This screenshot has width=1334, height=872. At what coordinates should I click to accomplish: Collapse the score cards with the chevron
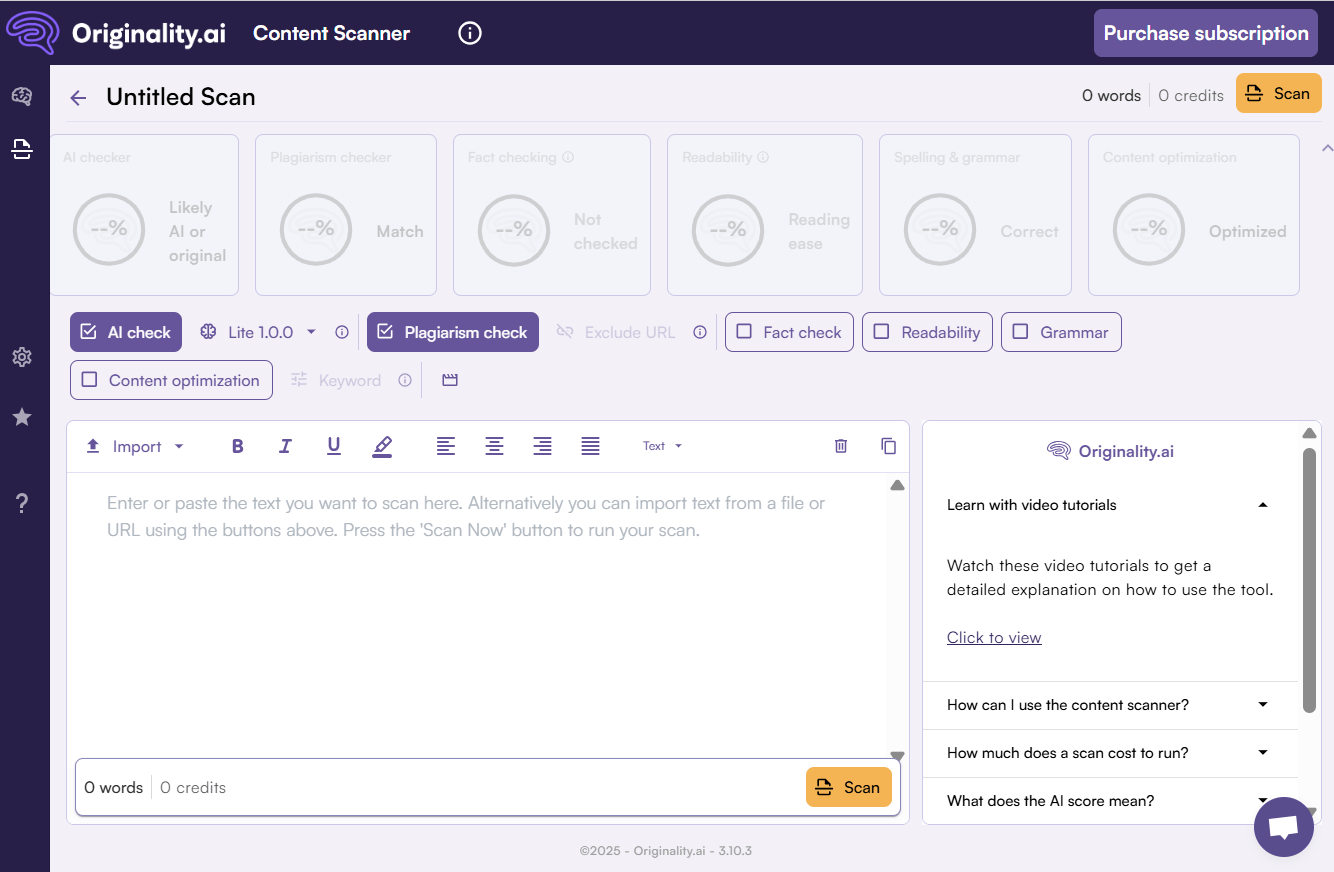[1327, 148]
